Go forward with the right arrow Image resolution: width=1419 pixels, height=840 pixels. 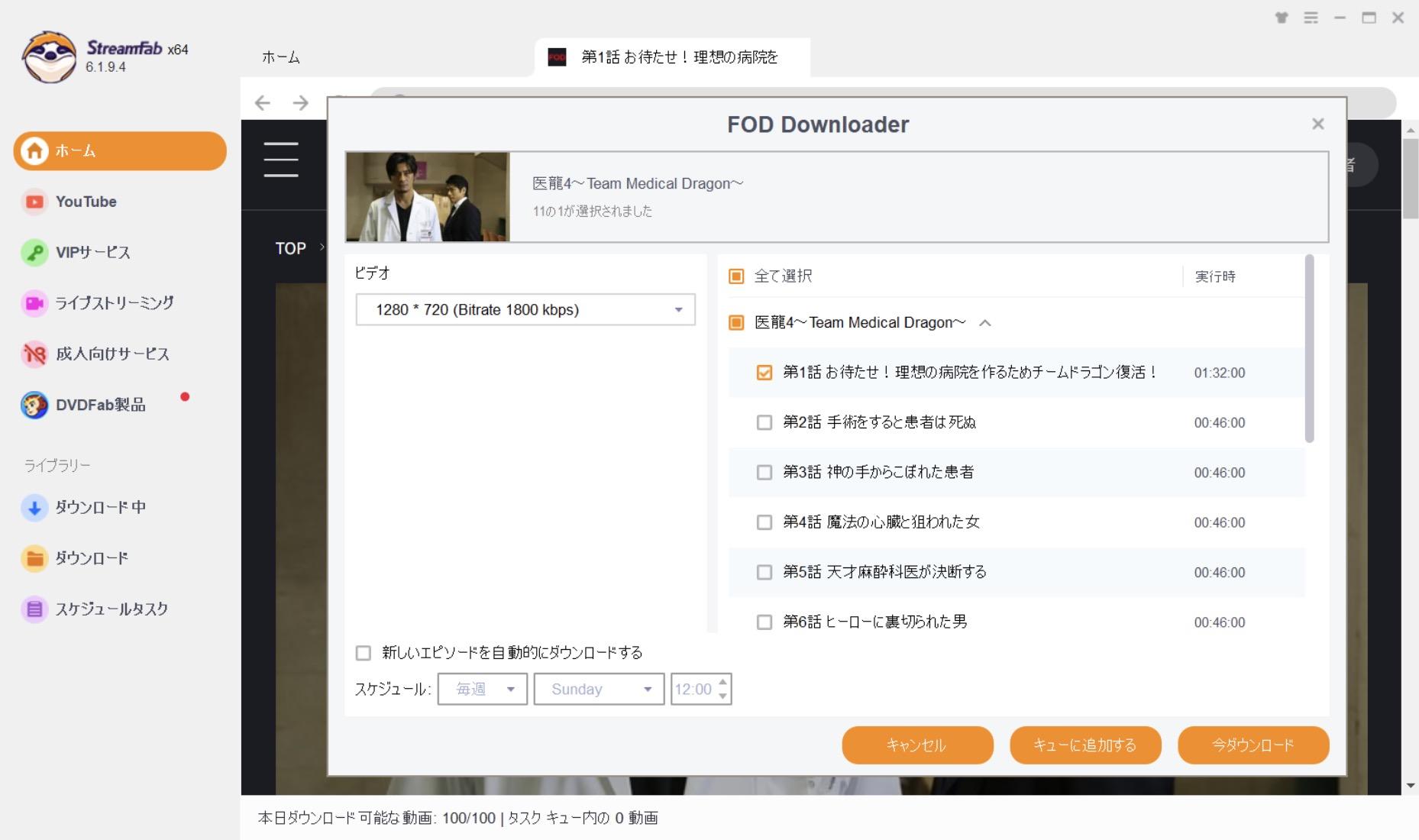(301, 102)
